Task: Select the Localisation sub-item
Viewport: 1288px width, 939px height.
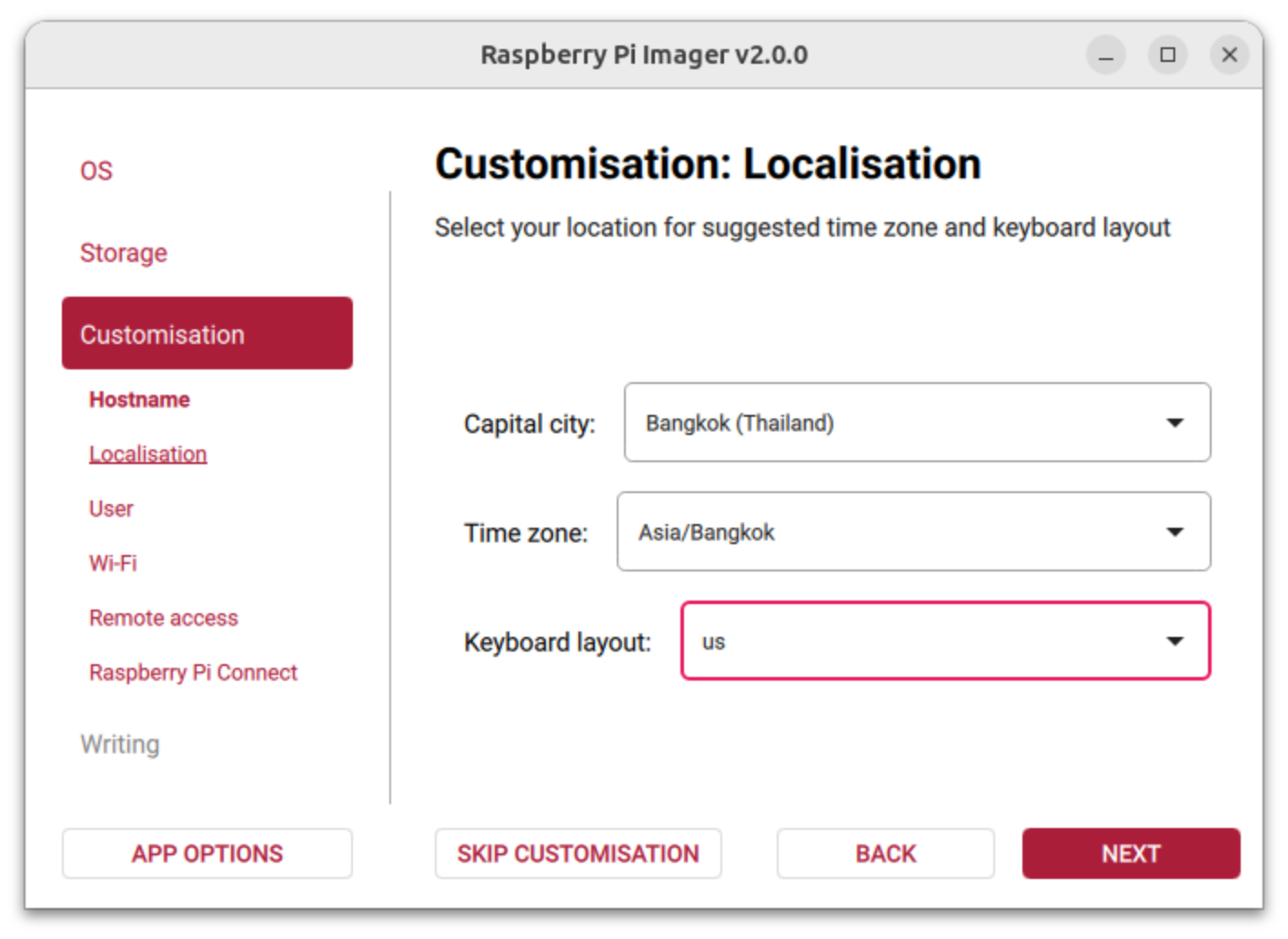Action: (147, 454)
